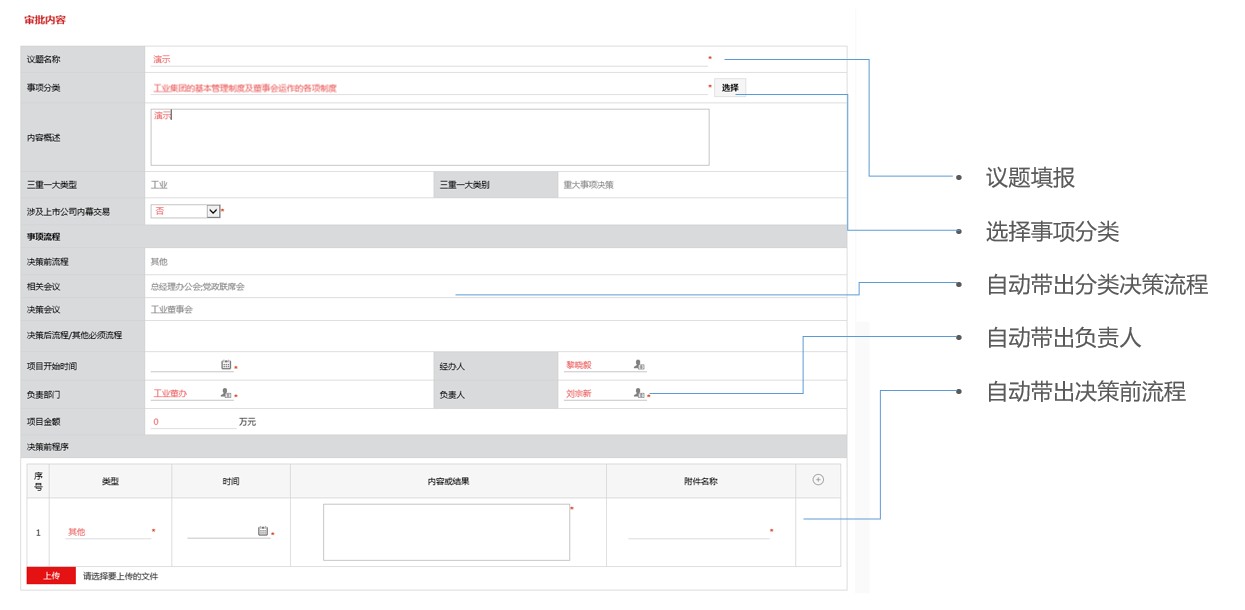The image size is (1245, 610).
Task: Expand the 涉及上市公司内幕交易 dropdown
Action: pyautogui.click(x=213, y=211)
